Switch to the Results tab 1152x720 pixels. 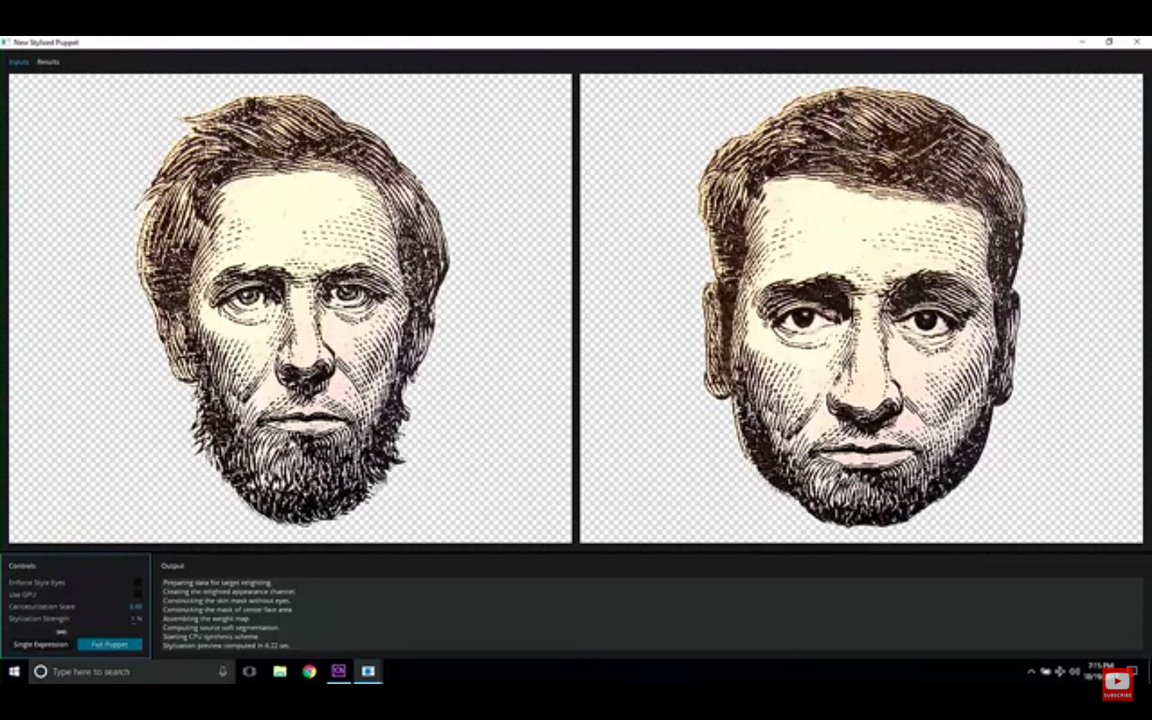pos(48,62)
